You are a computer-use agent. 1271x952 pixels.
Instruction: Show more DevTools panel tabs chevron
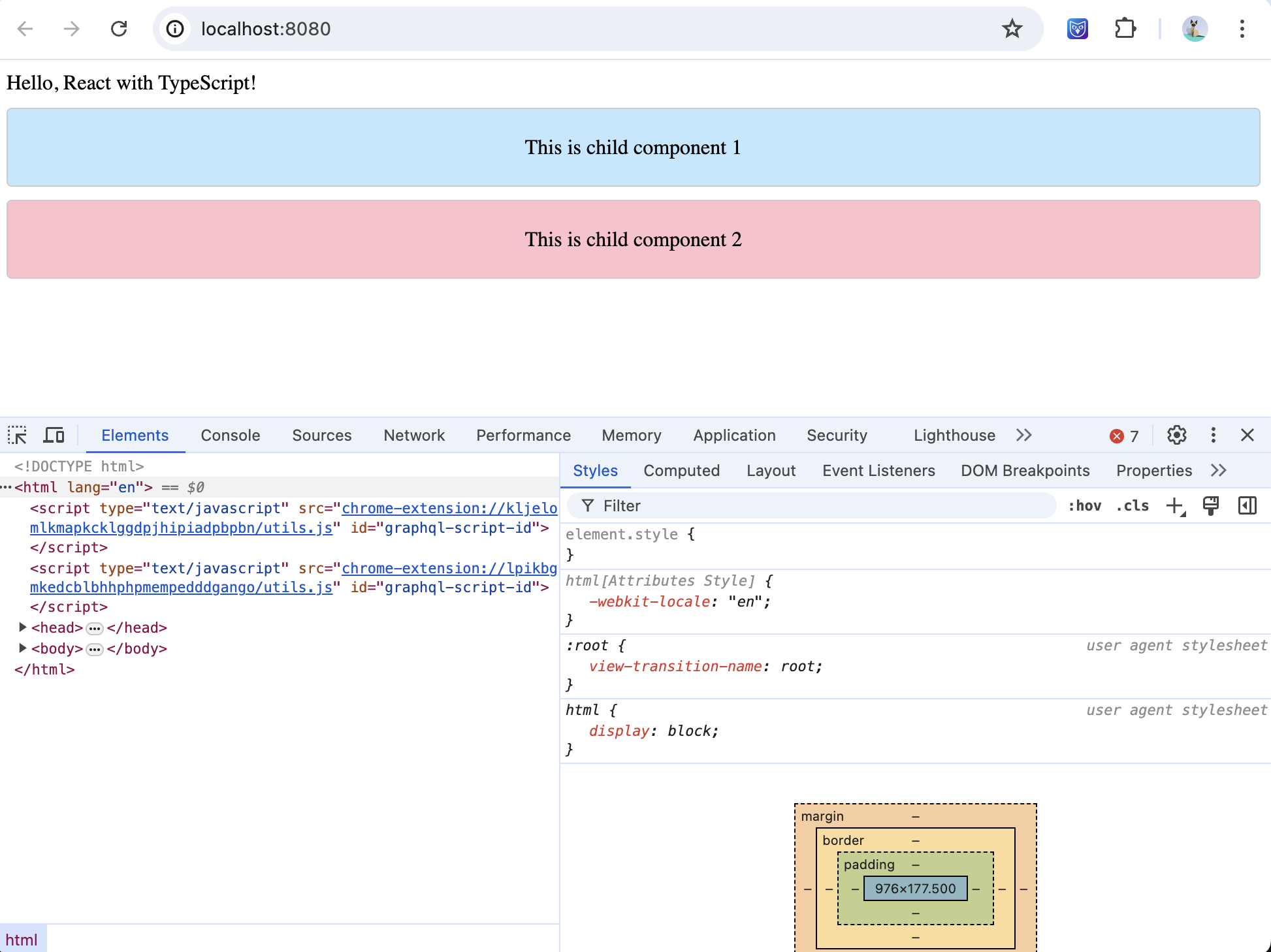[x=1023, y=436]
